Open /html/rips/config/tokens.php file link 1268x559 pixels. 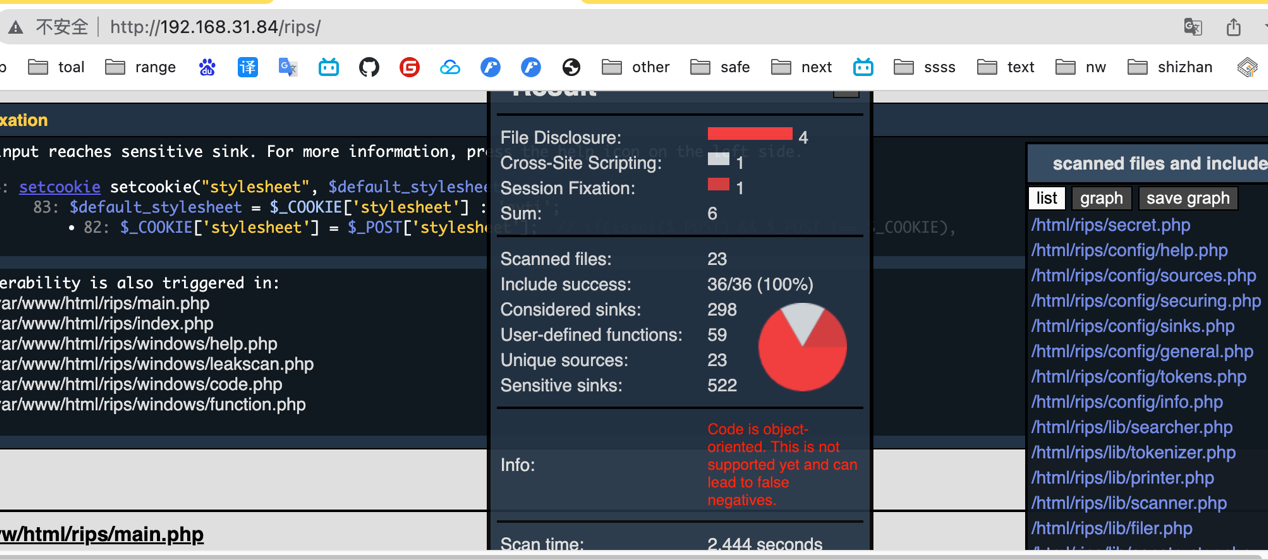1139,376
